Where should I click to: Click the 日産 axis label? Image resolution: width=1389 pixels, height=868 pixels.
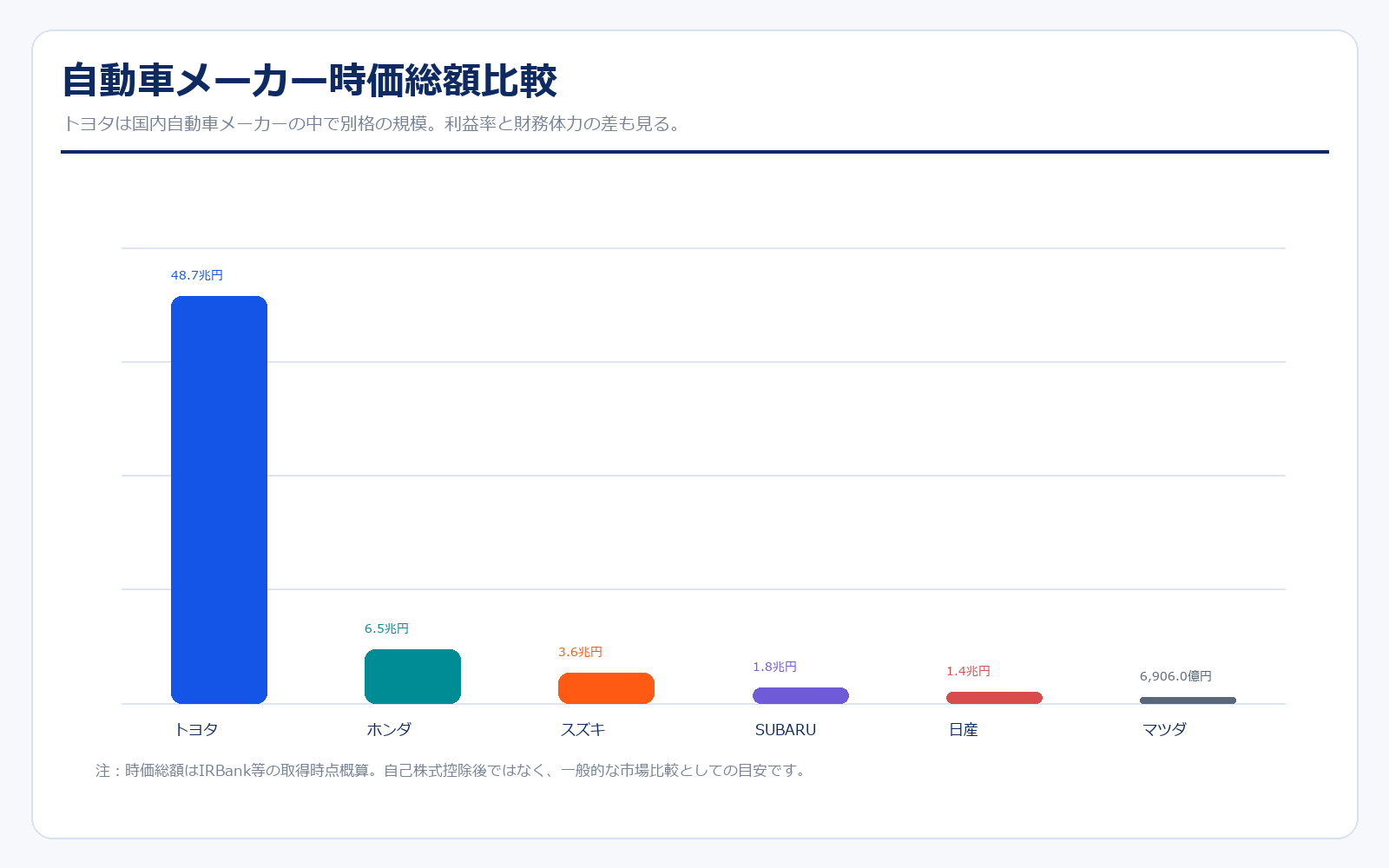[x=964, y=730]
